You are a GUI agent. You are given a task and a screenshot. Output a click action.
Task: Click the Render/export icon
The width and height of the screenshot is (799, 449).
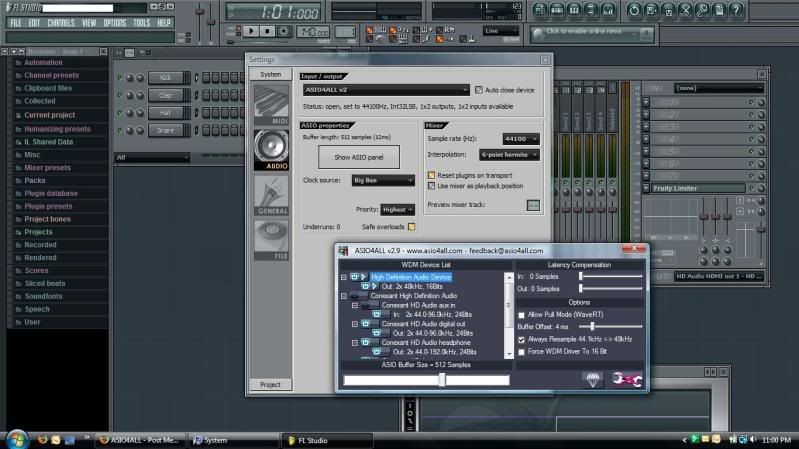click(x=668, y=10)
